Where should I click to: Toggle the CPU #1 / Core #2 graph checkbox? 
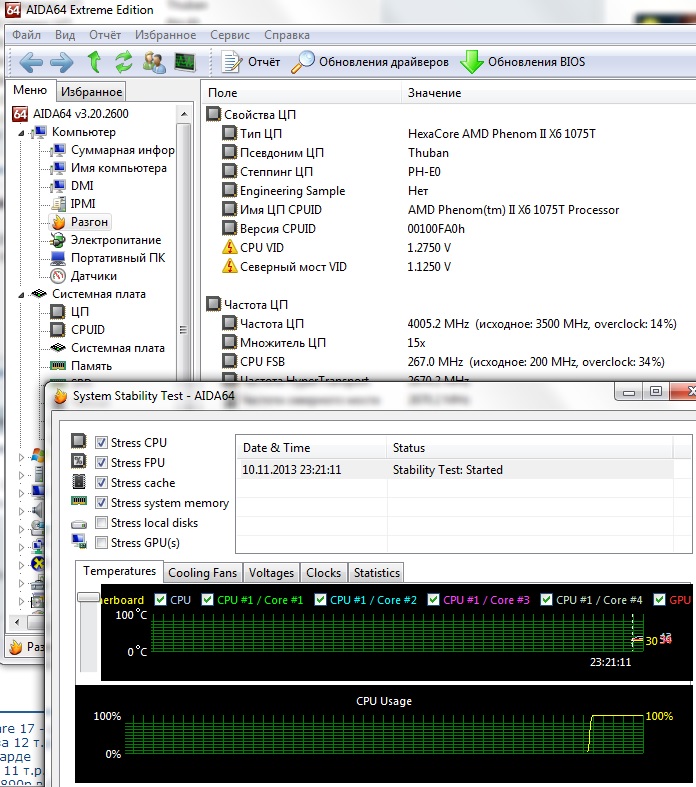pos(320,600)
